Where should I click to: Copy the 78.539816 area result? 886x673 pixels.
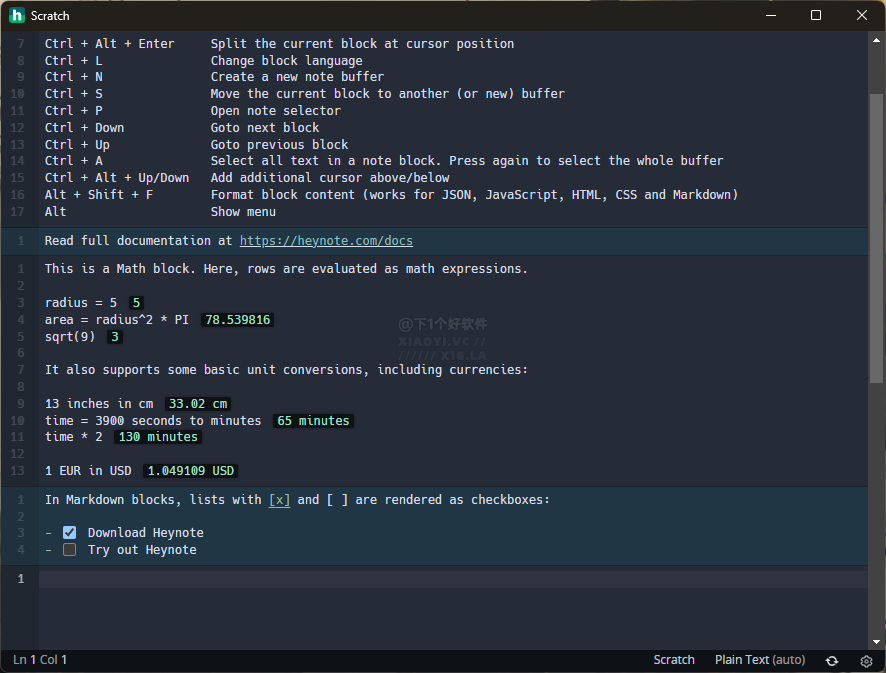coord(237,320)
